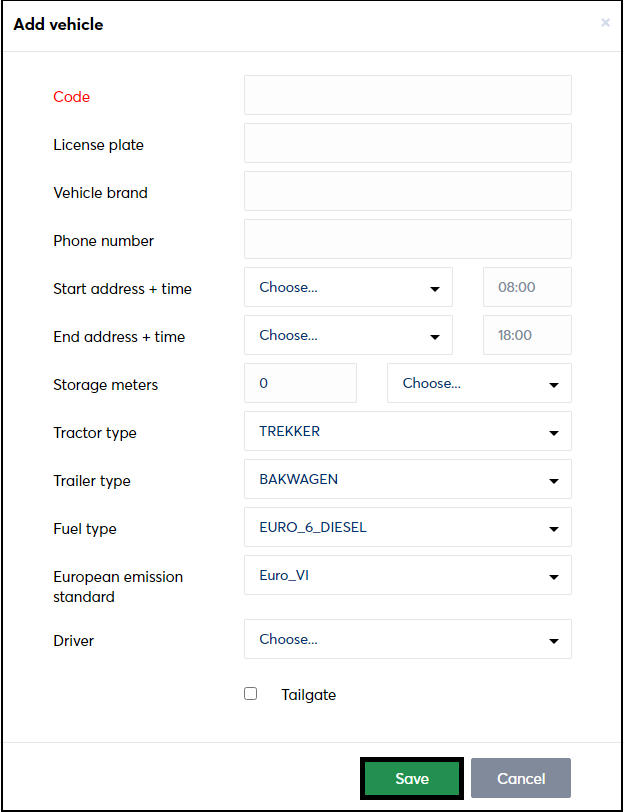Click the 08:00 start time field
Viewport: 624px width, 812px height.
click(527, 287)
